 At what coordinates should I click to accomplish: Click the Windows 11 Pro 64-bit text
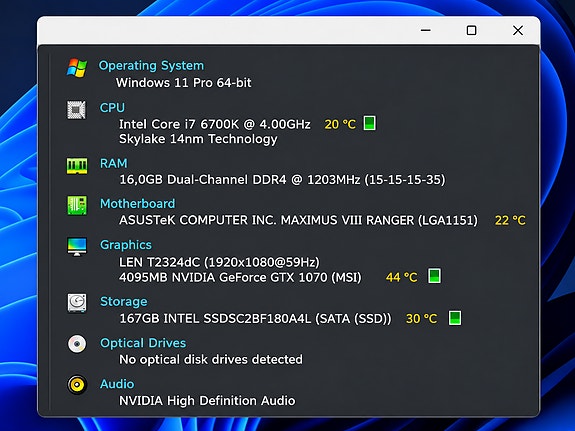point(184,83)
